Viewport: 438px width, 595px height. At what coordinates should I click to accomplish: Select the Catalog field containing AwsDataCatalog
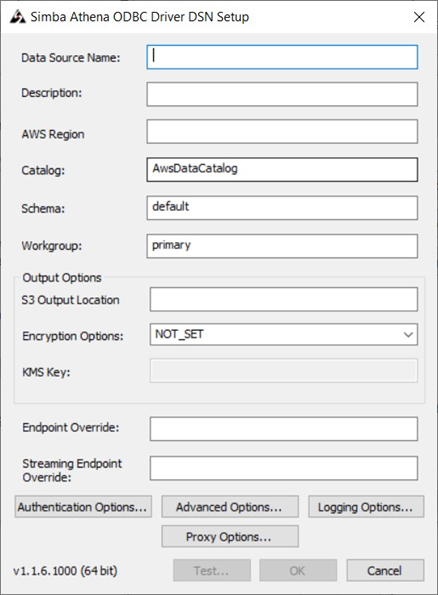coord(282,170)
